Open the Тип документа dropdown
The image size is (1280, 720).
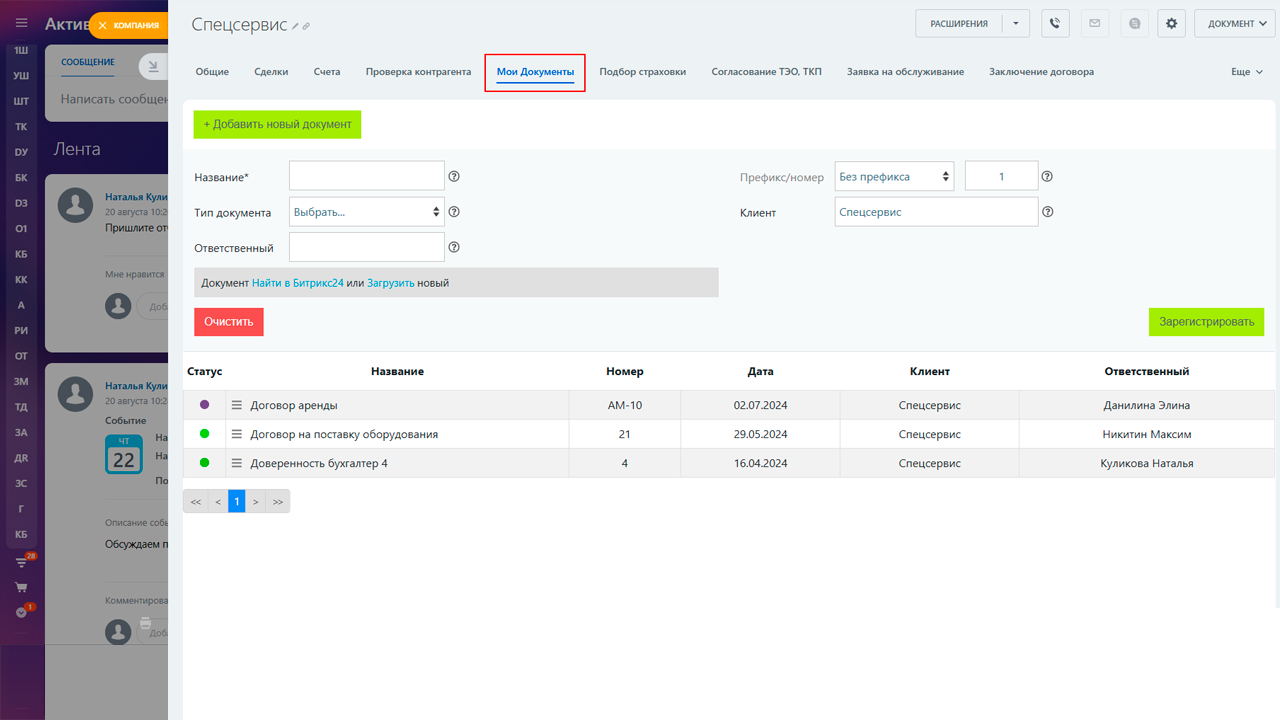coord(367,212)
